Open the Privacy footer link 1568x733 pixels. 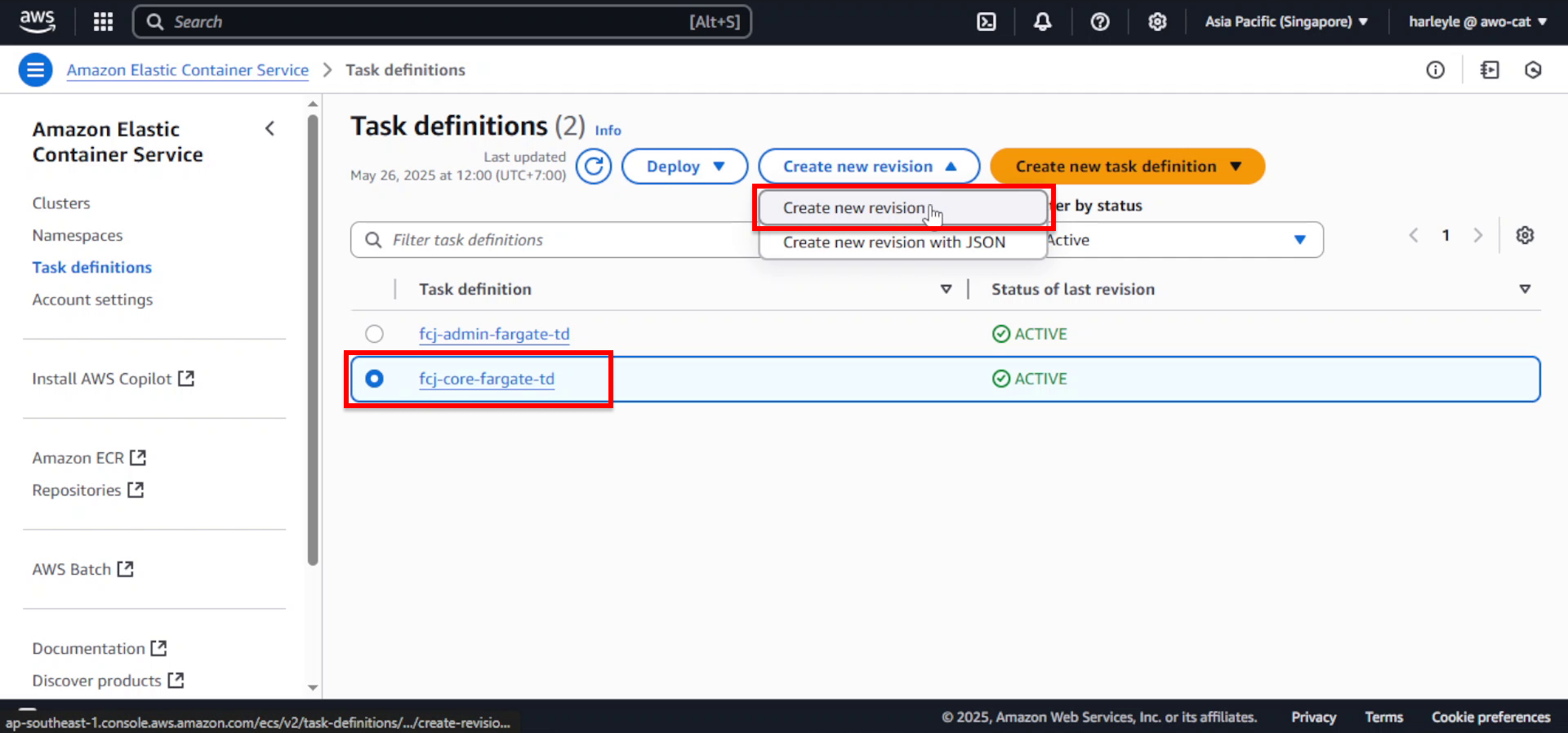(x=1313, y=717)
